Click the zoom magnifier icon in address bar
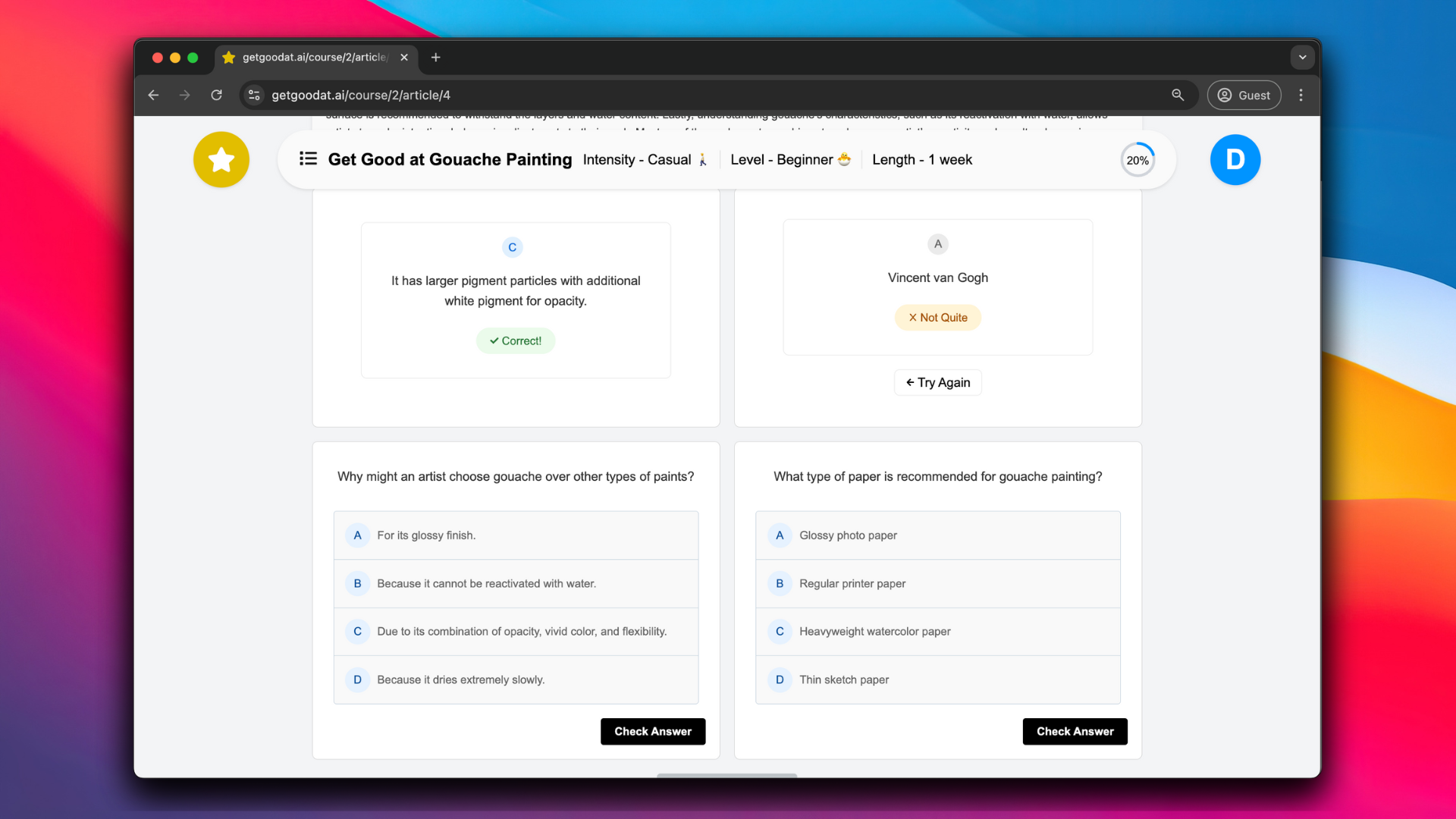The height and width of the screenshot is (819, 1456). [x=1178, y=96]
